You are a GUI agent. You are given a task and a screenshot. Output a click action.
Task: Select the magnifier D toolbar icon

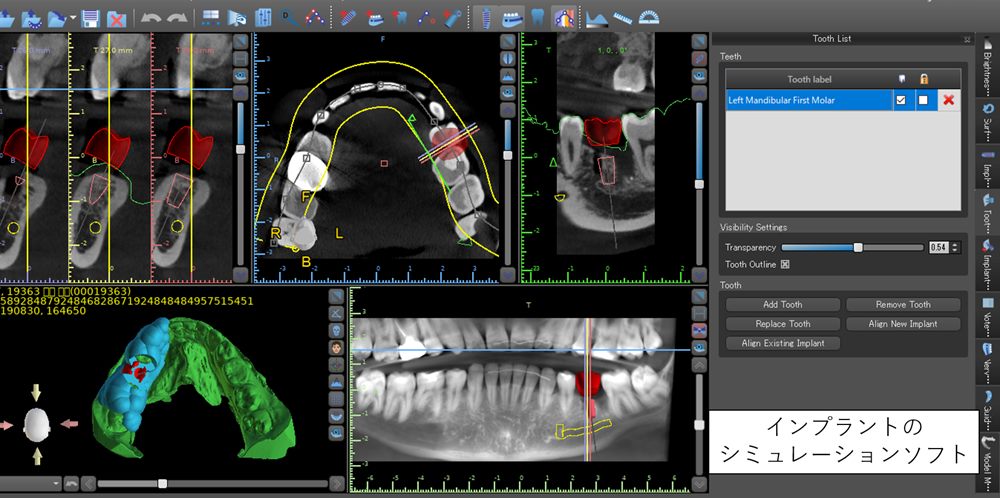[288, 18]
